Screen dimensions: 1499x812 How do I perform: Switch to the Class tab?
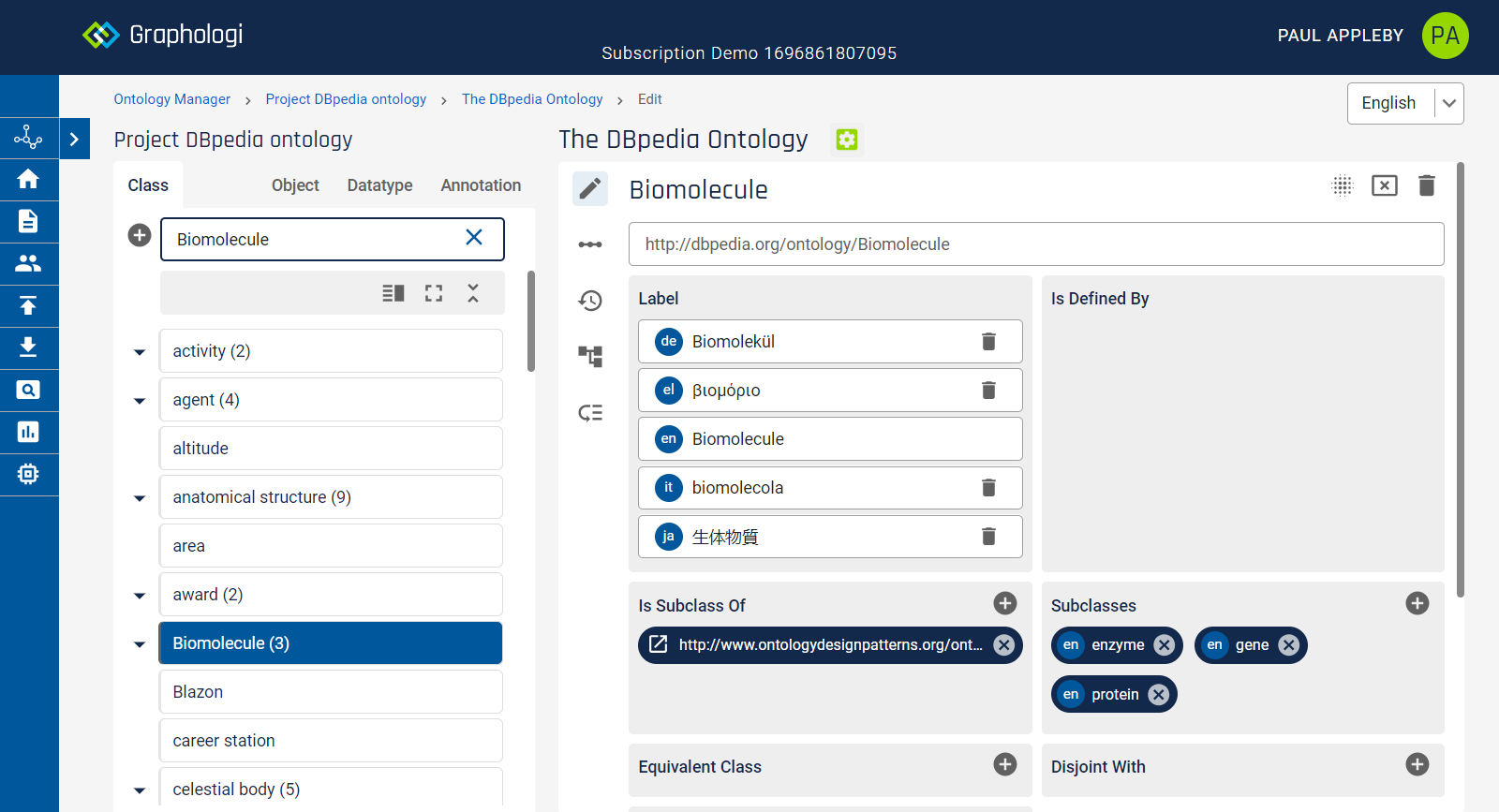pyautogui.click(x=148, y=185)
